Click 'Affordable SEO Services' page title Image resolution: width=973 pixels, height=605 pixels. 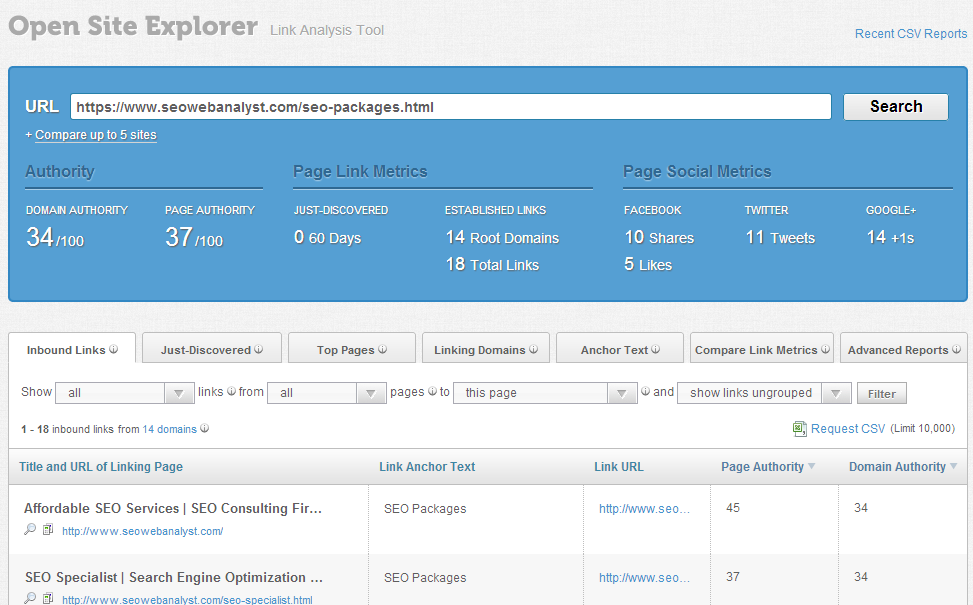point(173,508)
